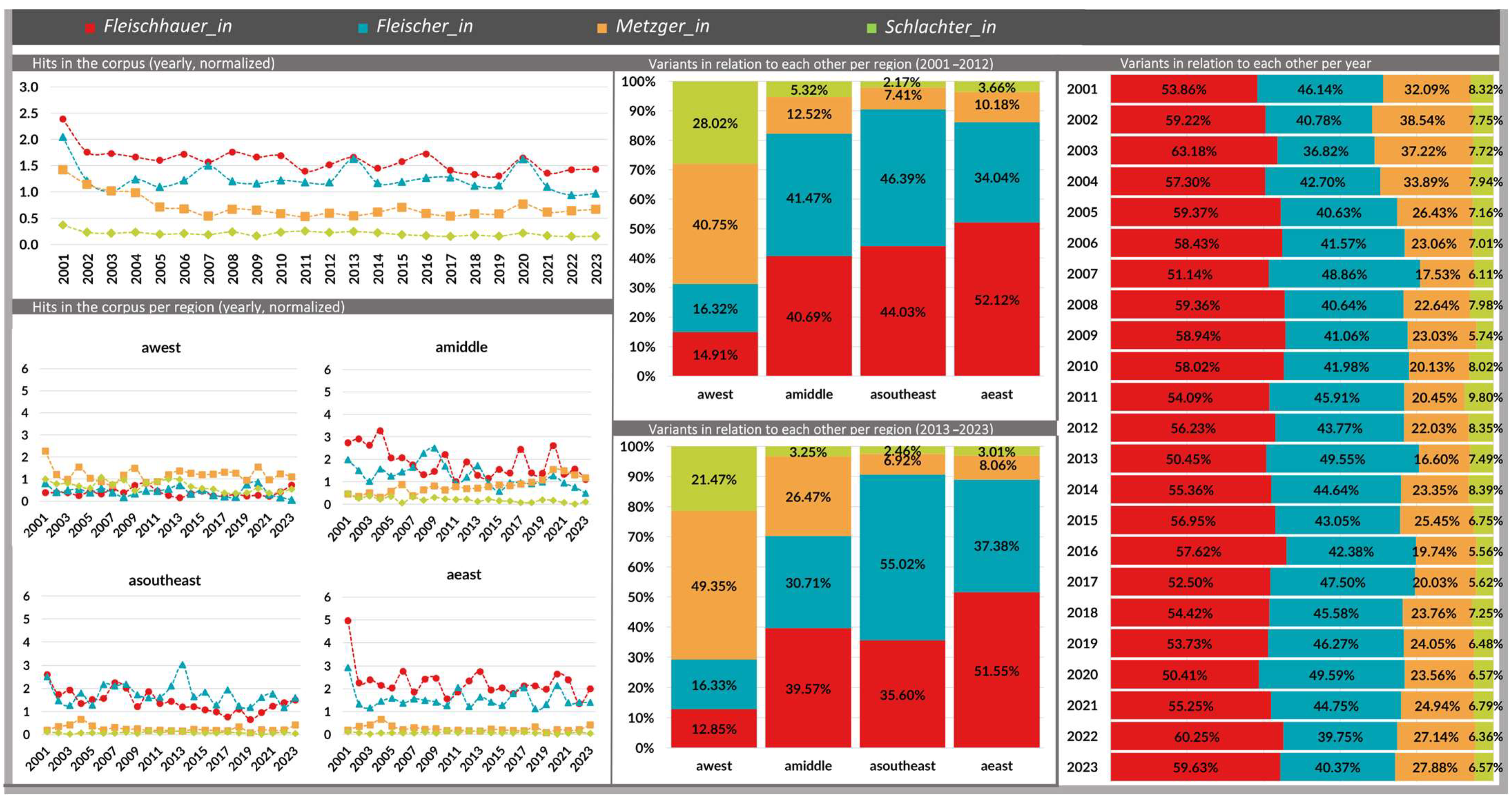Click the 12.85% red awest segment

pos(714,728)
